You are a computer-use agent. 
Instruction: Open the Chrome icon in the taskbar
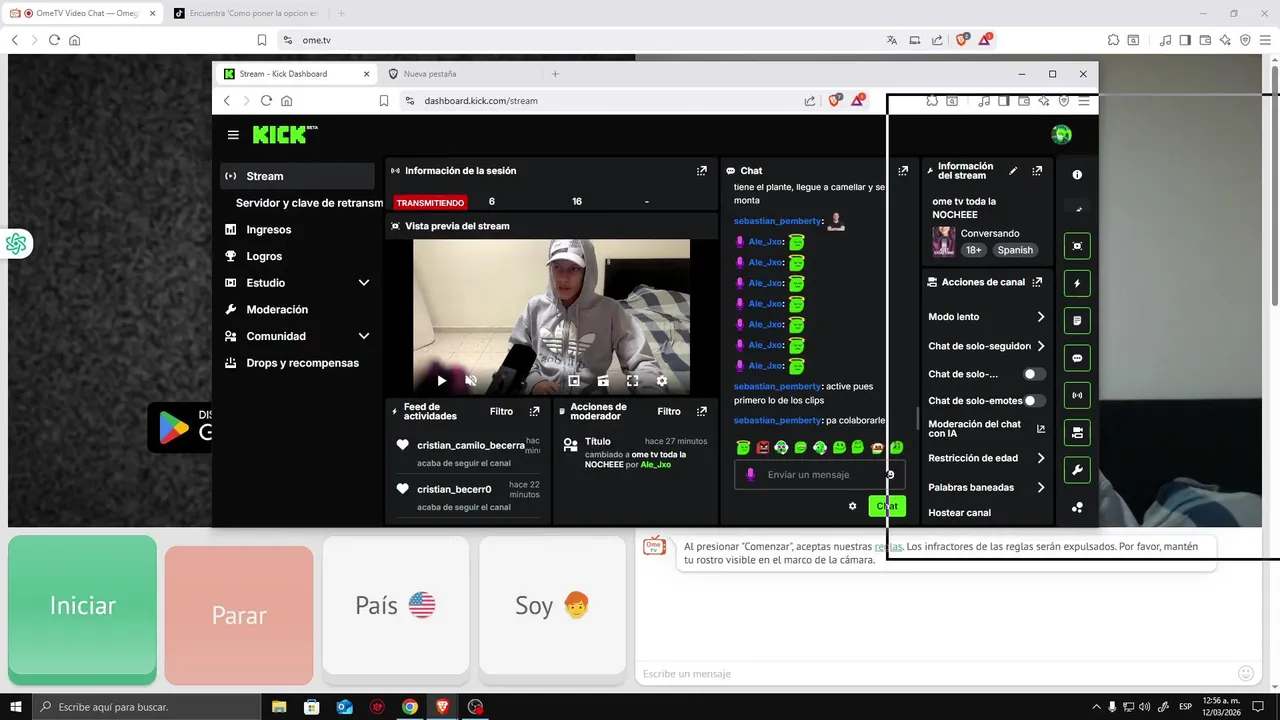tap(410, 707)
